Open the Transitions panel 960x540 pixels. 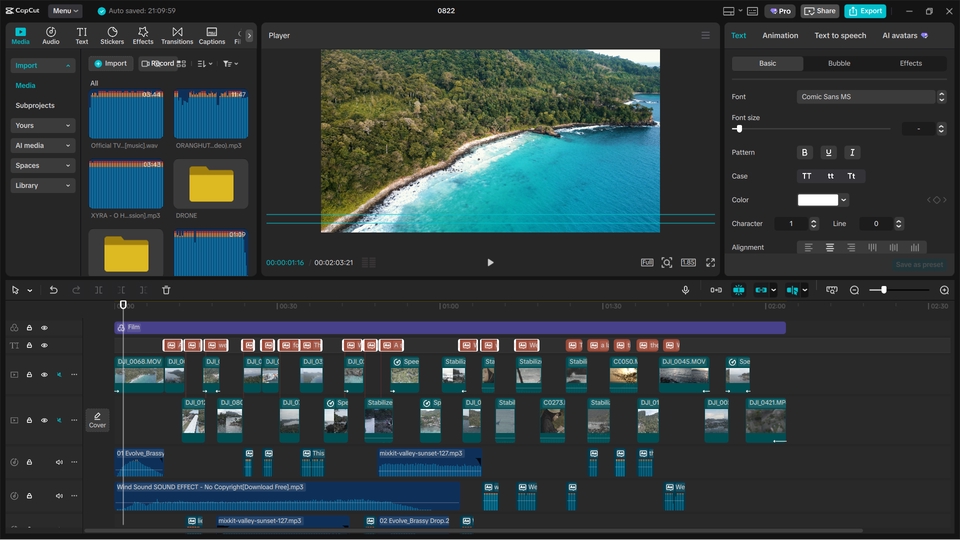[x=177, y=36]
